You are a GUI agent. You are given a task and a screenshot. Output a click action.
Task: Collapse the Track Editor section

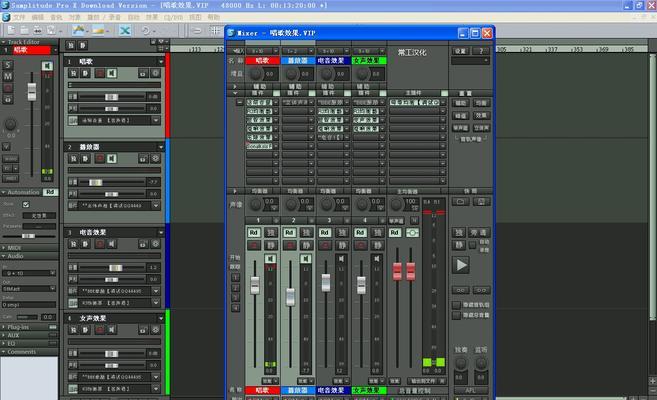click(x=4, y=42)
